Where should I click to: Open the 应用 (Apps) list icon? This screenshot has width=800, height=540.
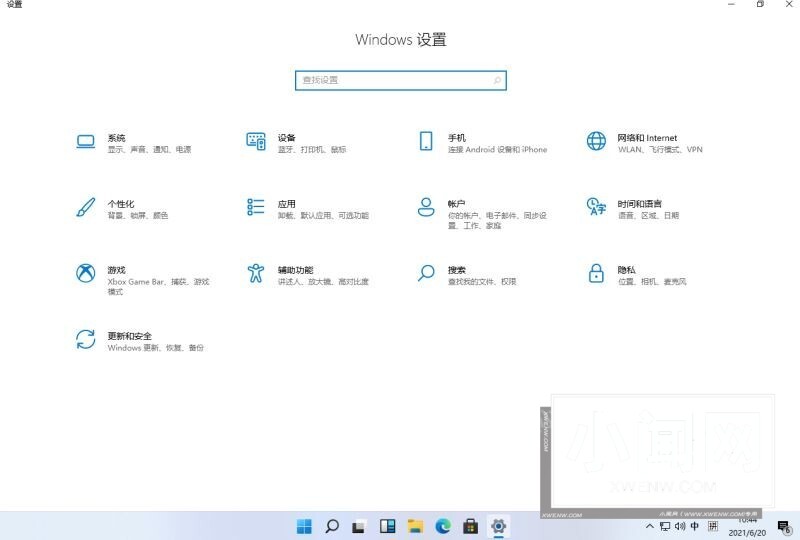coord(256,207)
